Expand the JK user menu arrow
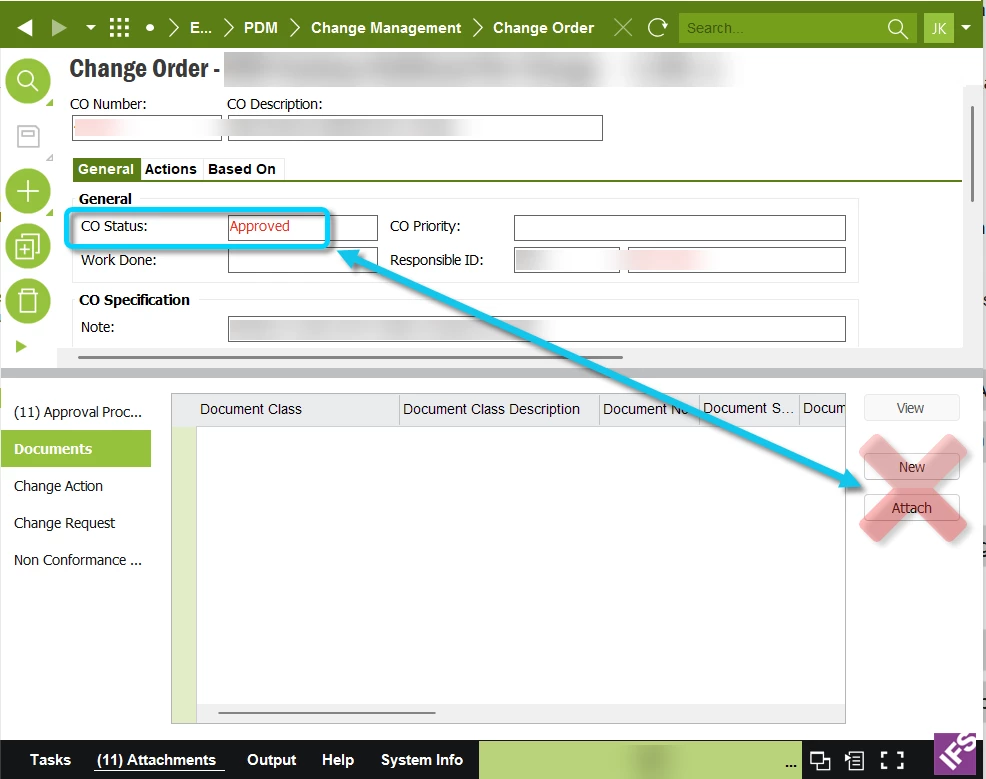 967,28
